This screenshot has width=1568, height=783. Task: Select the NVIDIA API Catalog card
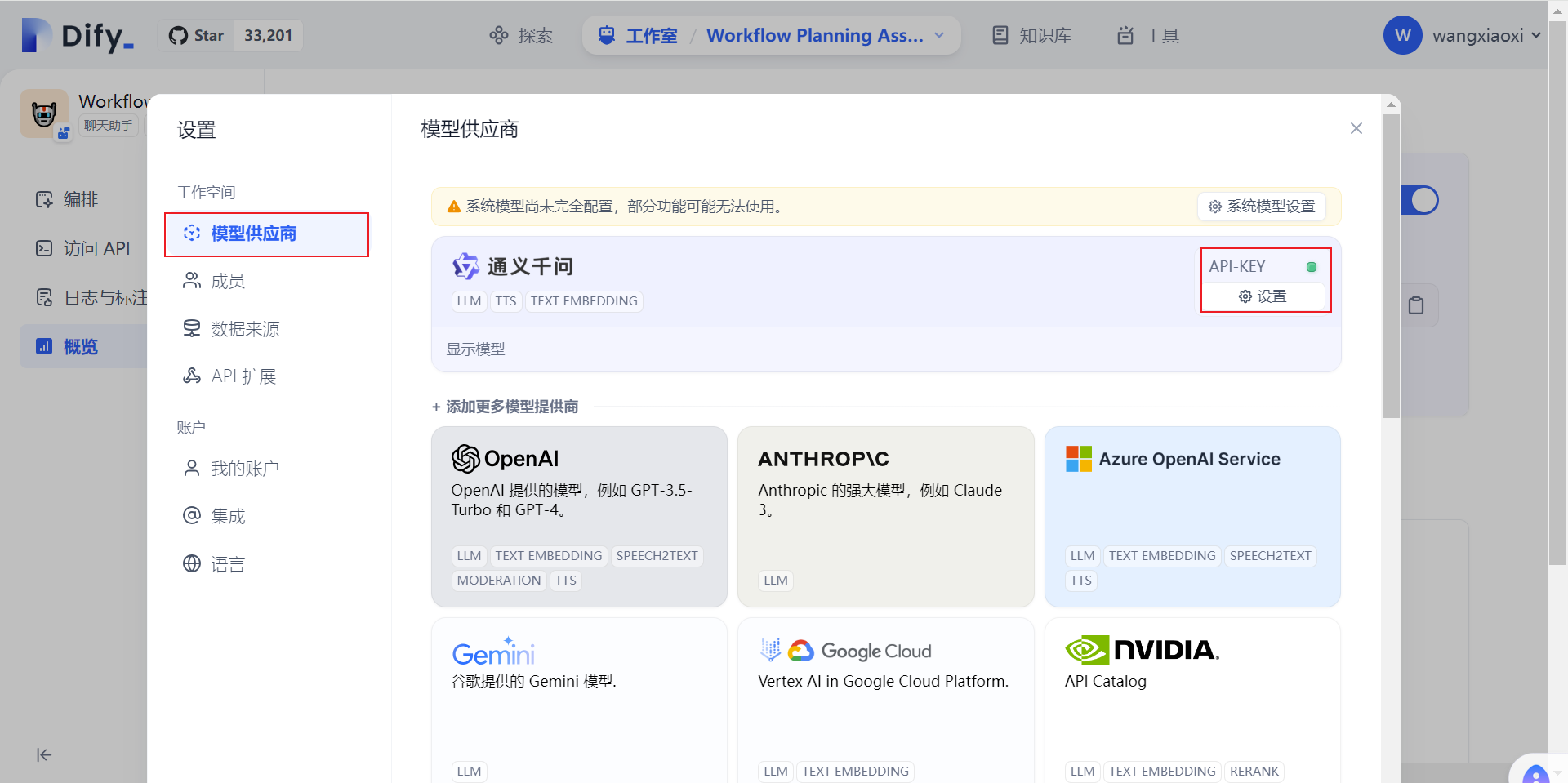click(1192, 701)
